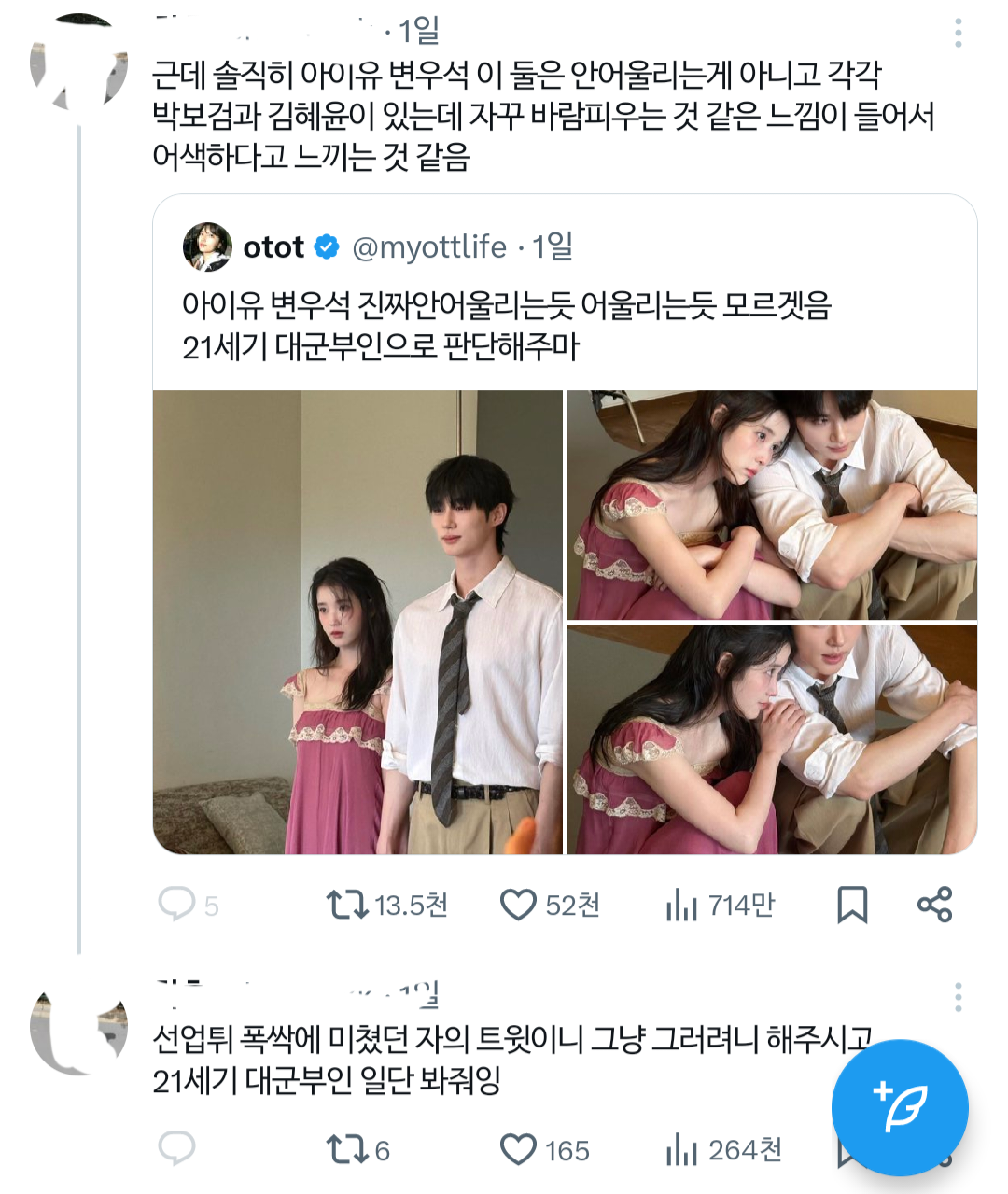Reply to the second tweet
The height and width of the screenshot is (1194, 1008).
tap(176, 1149)
